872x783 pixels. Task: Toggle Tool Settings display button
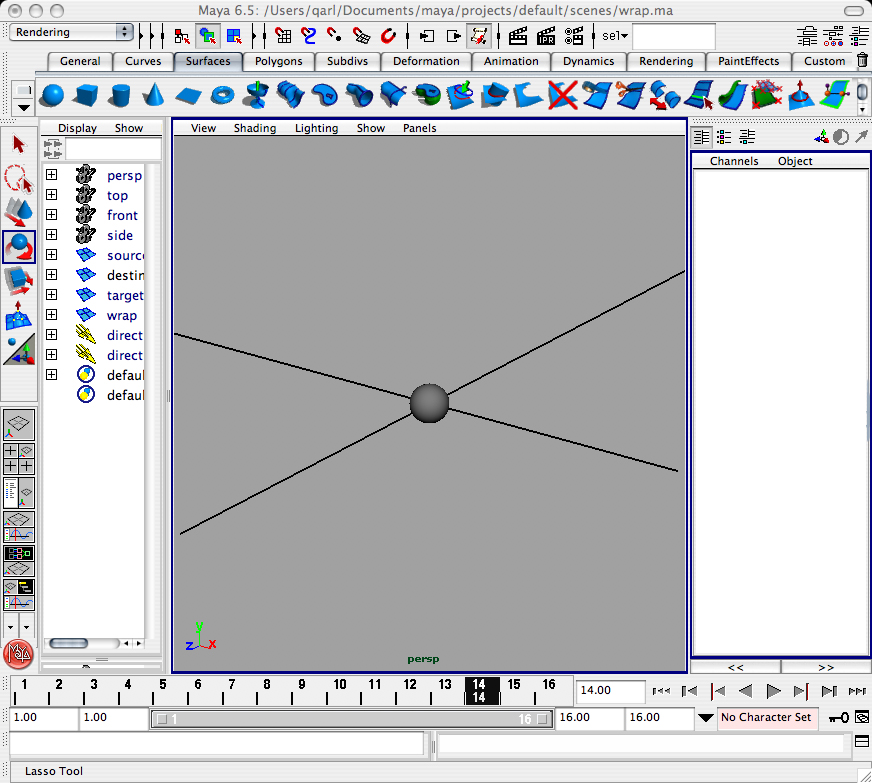coord(833,36)
